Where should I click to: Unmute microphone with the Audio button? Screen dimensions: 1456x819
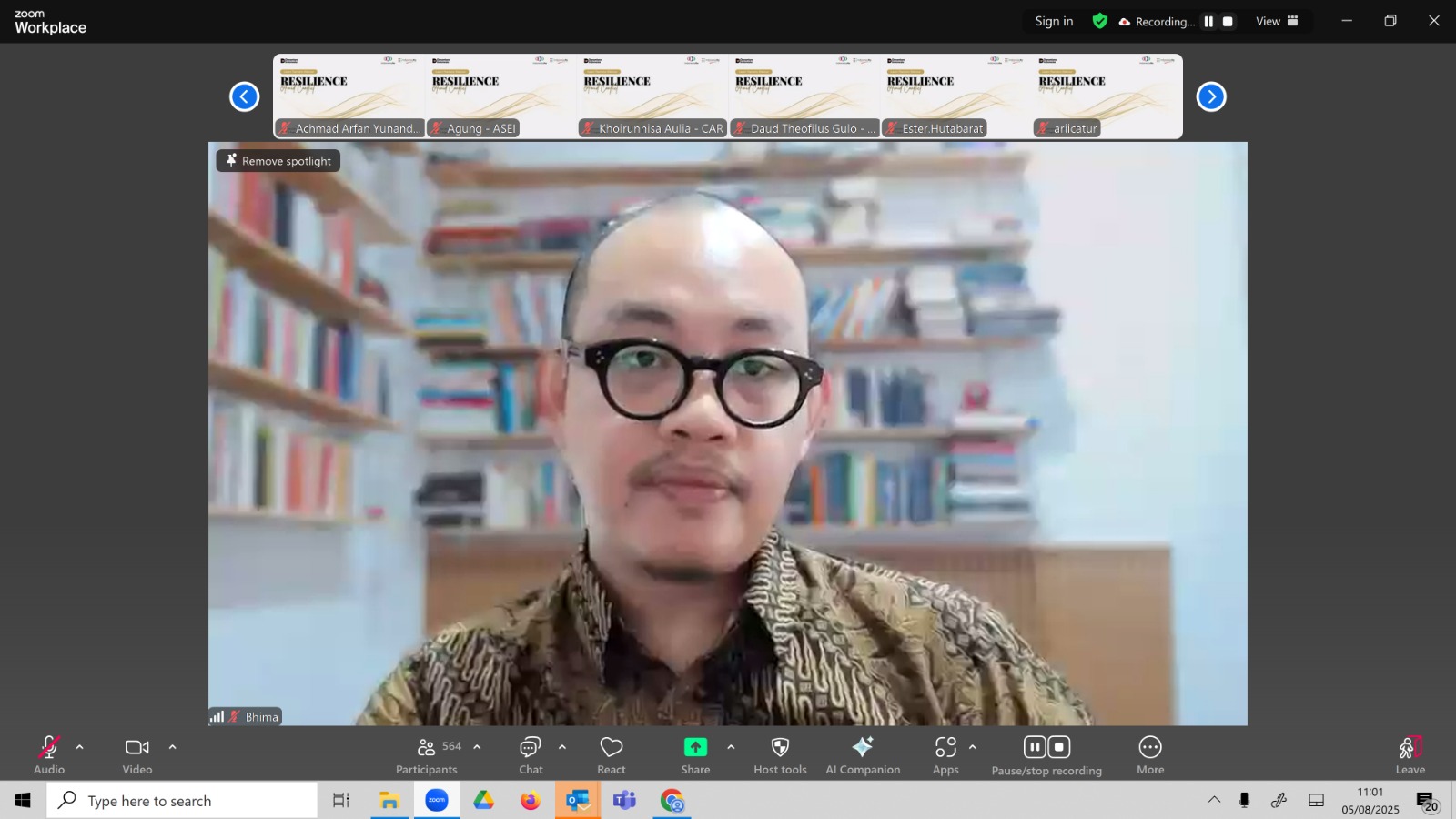[49, 755]
